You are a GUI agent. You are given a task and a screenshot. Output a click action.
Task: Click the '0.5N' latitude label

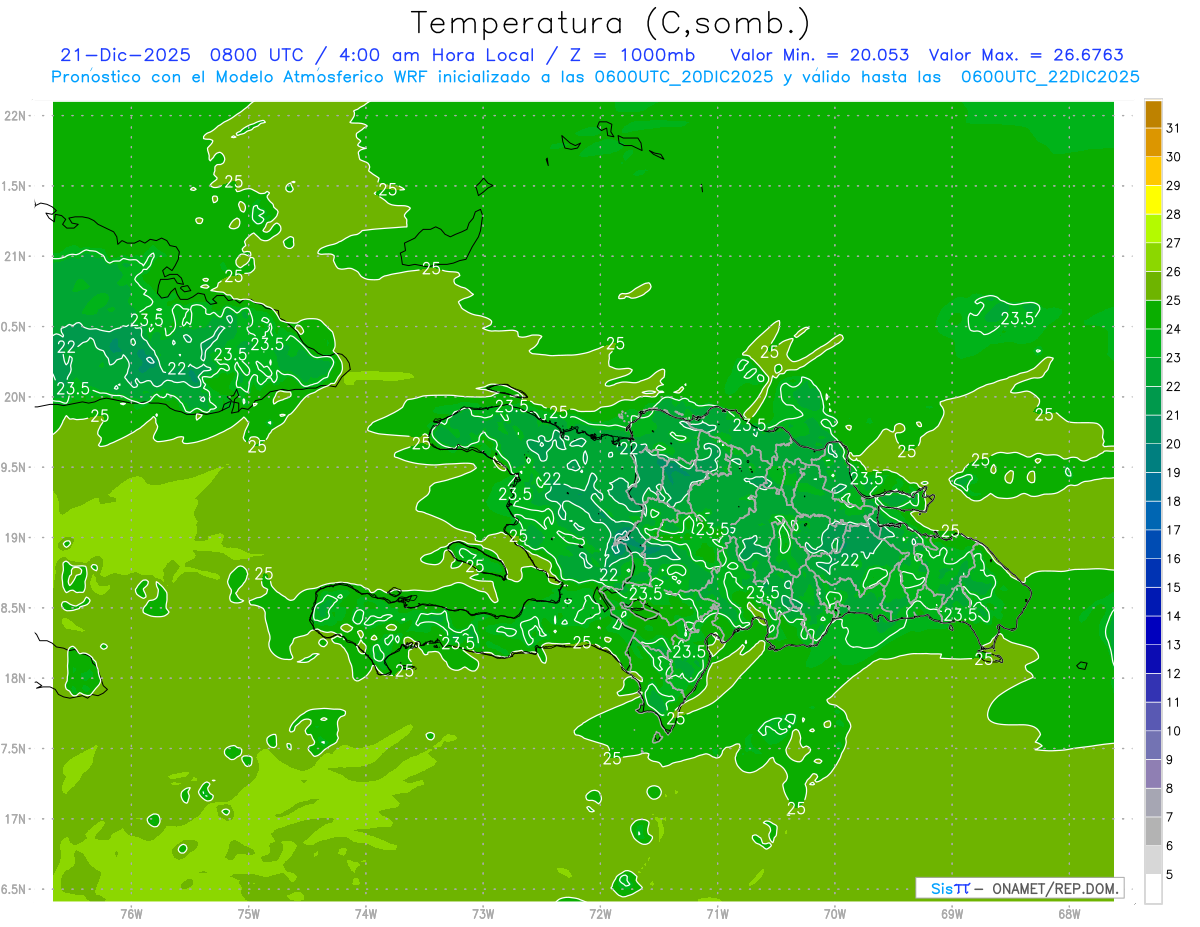15,327
